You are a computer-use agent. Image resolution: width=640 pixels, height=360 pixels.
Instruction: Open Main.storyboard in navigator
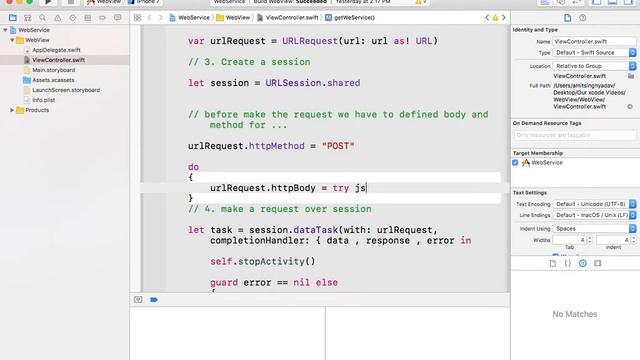[53, 70]
